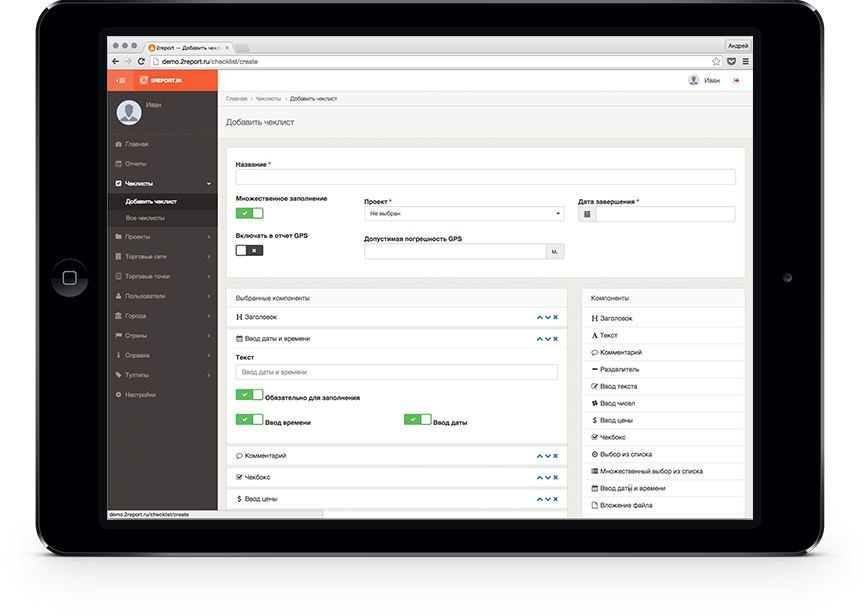
Task: Expand Тултипы sidebar menu
Action: (163, 375)
